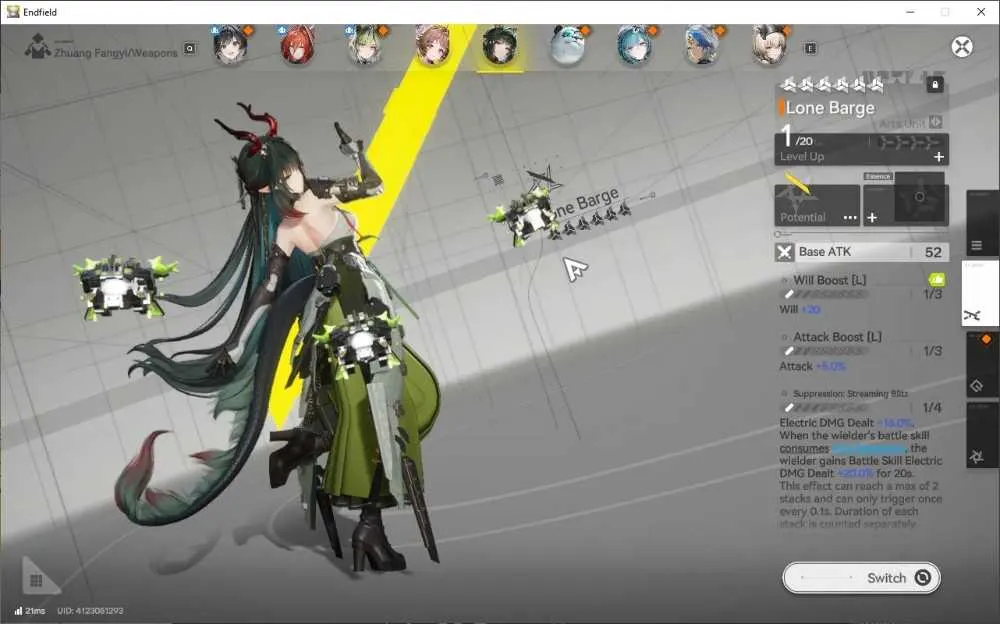Click the Switch weapon button
Image resolution: width=1000 pixels, height=624 pixels.
(x=862, y=578)
